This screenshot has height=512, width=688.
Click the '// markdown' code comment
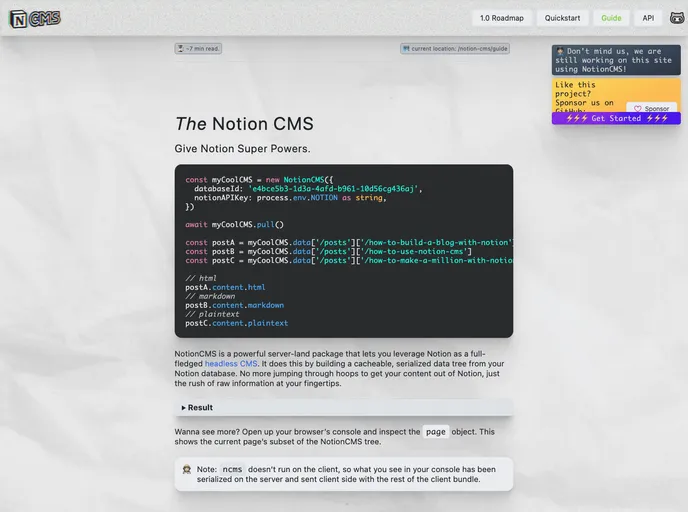[x=210, y=297]
